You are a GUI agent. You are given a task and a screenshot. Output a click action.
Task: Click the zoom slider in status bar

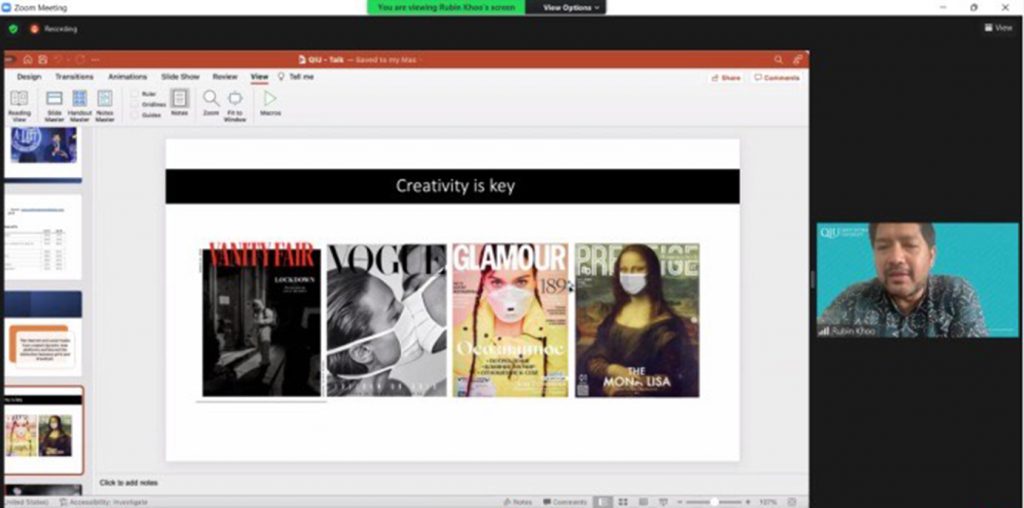point(713,501)
